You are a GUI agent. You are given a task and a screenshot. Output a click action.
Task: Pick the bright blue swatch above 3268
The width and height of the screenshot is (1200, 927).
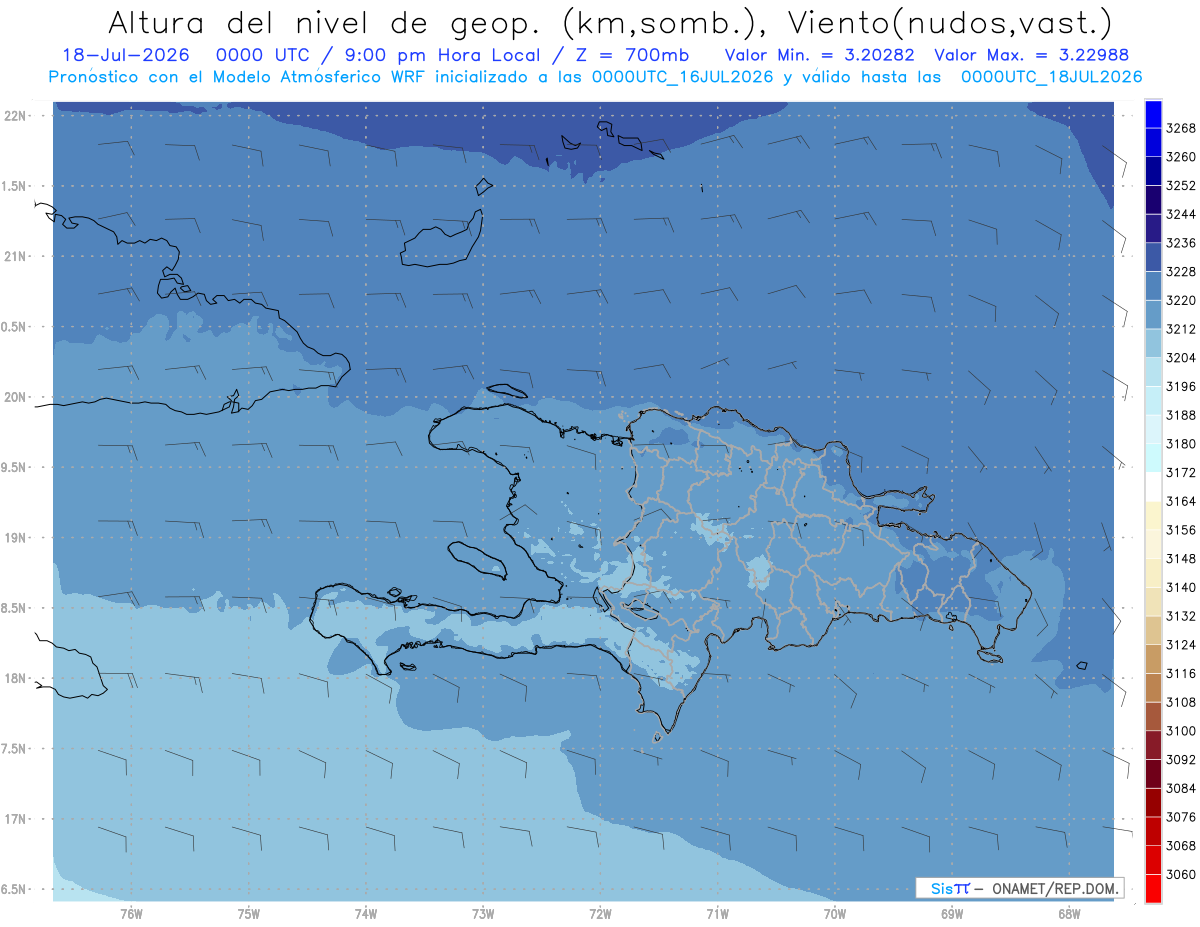click(1153, 114)
